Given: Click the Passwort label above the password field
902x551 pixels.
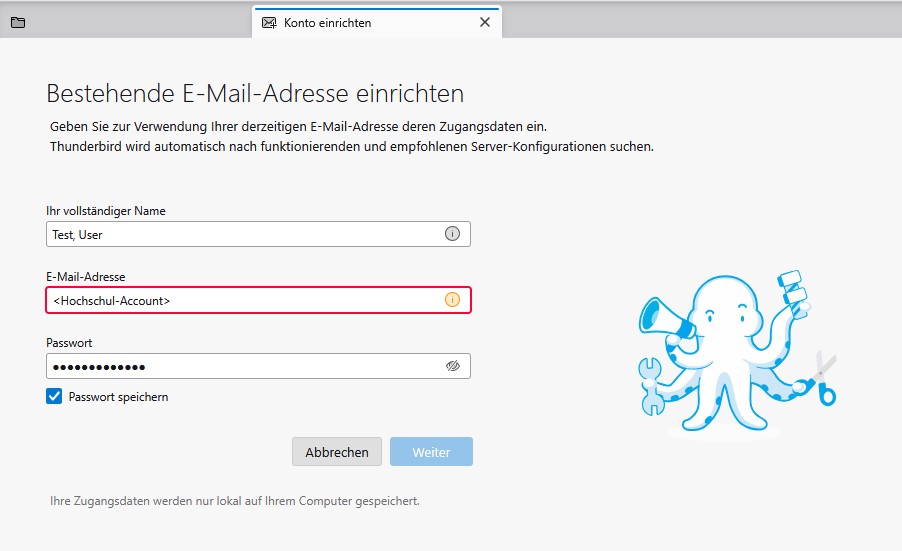Looking at the screenshot, I should (x=69, y=343).
